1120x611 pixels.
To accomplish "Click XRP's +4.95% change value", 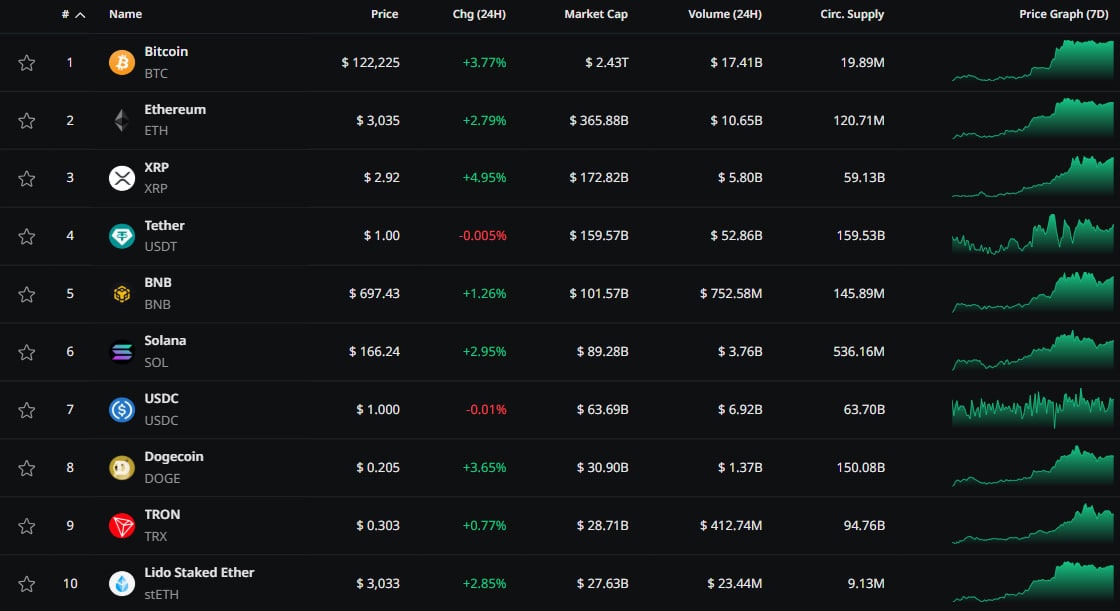I will point(484,178).
